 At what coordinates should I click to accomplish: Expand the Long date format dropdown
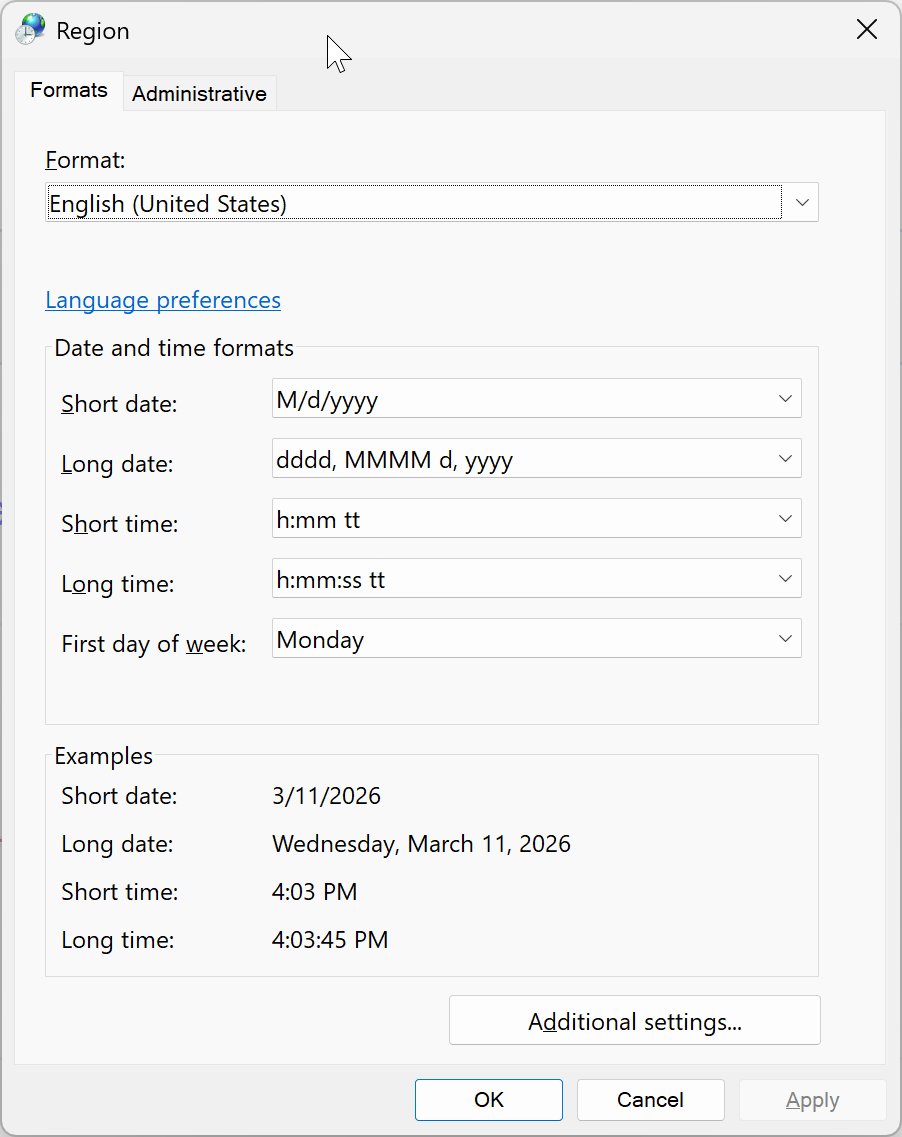[x=536, y=459]
